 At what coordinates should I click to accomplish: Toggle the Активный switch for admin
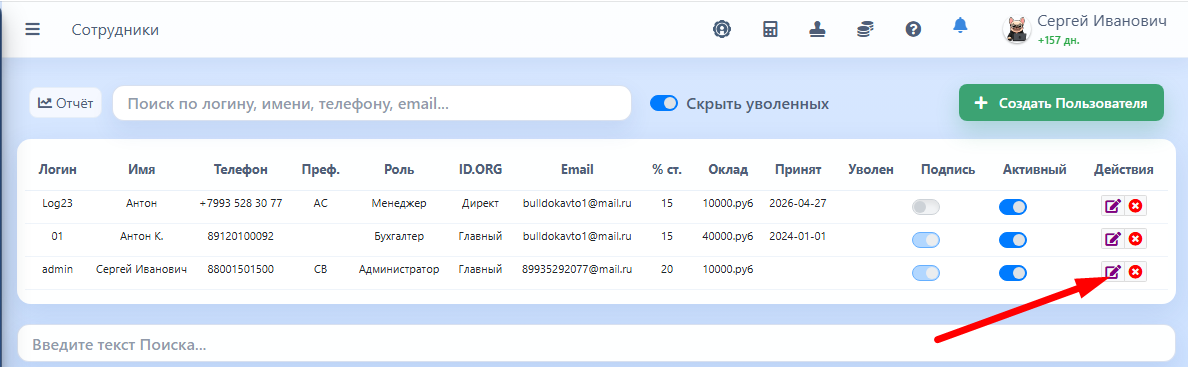[1013, 273]
